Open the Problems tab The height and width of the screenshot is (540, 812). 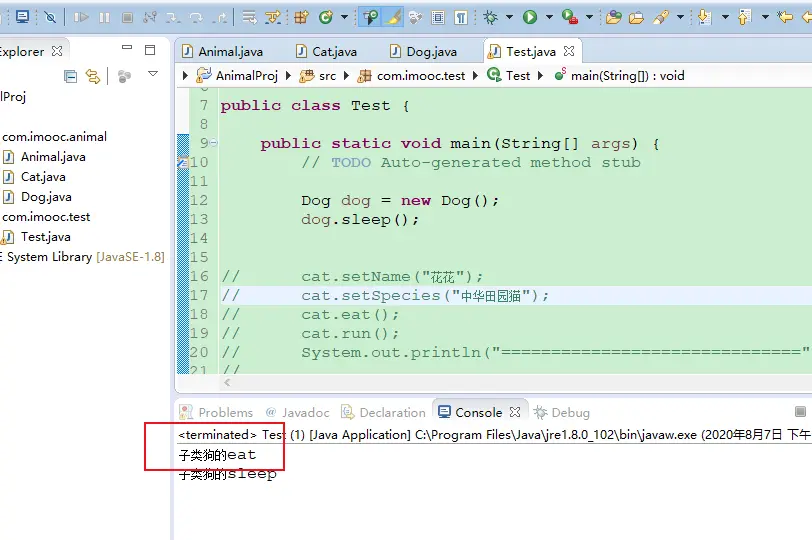click(225, 412)
